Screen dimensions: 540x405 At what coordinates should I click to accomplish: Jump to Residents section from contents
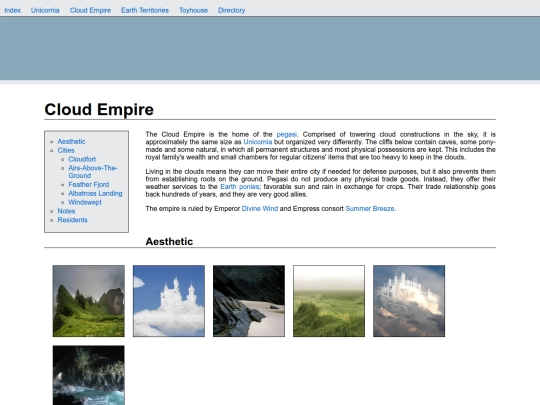[x=72, y=220]
